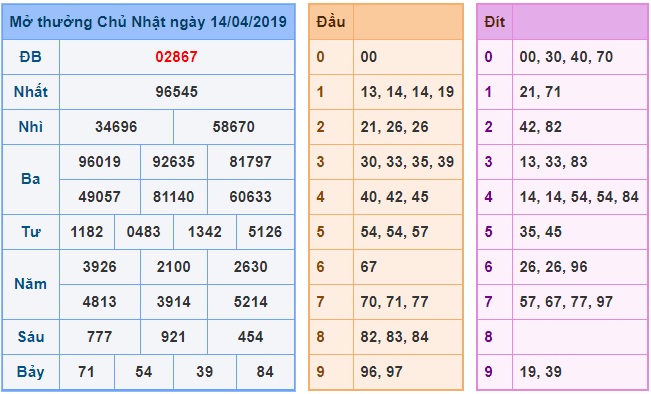Select the red ĐB prize number 02867
Viewport: 651px width, 394px height.
[x=176, y=57]
